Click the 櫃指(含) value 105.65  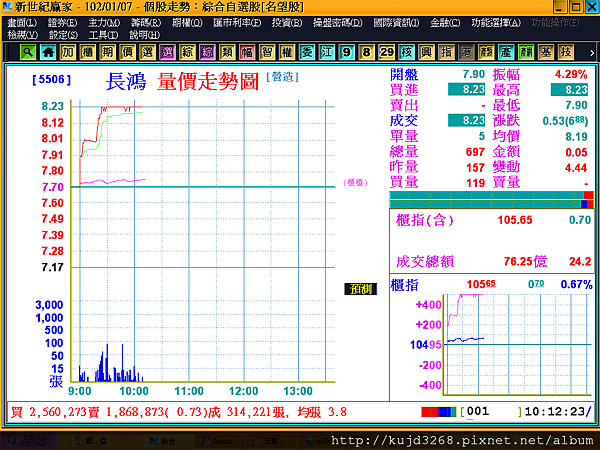(515, 220)
